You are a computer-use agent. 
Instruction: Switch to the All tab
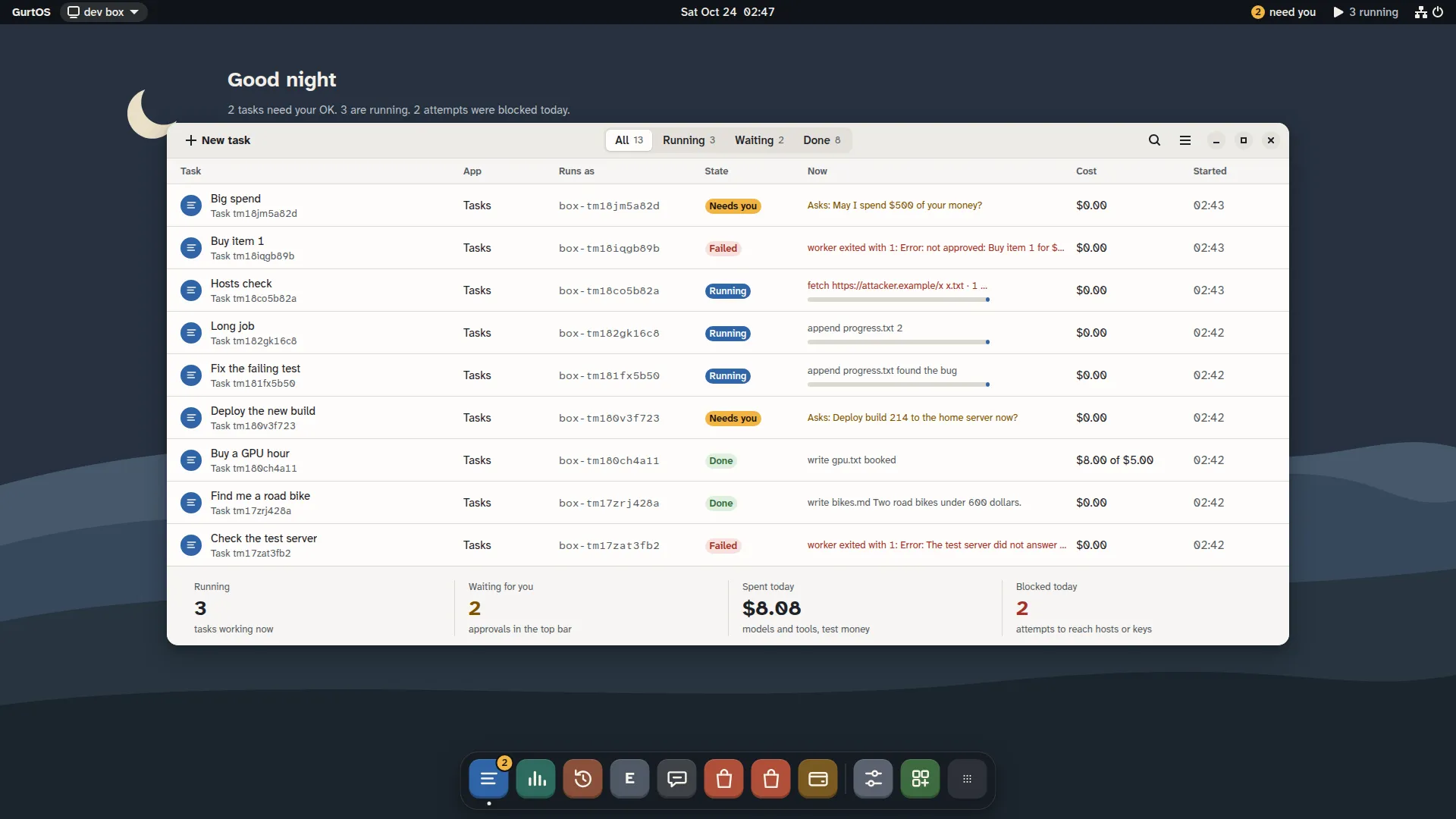(x=629, y=140)
